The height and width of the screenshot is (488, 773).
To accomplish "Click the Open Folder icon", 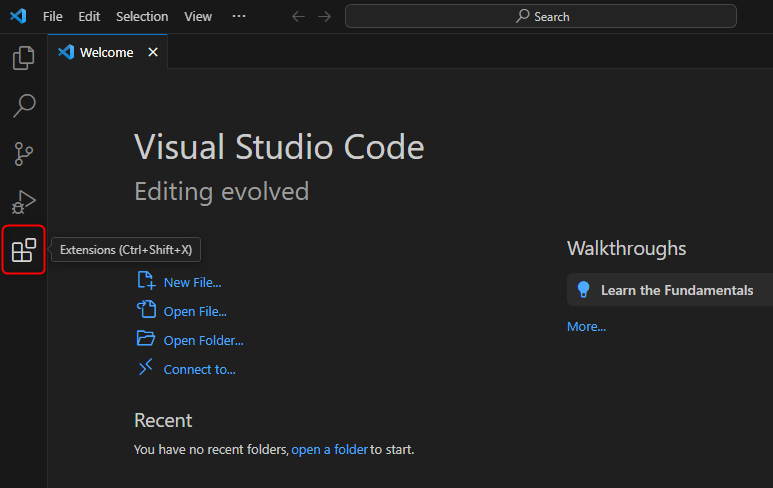I will click(x=146, y=339).
